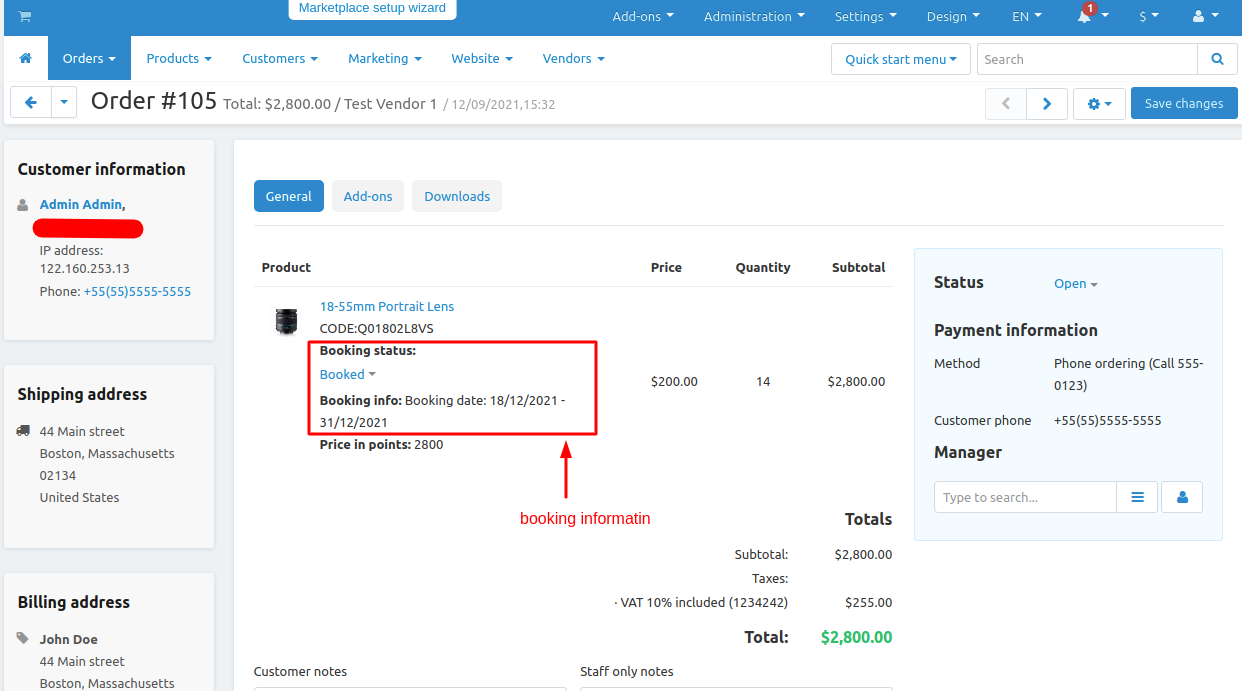Open the Quick start menu dropdown
The image size is (1242, 691).
click(901, 59)
